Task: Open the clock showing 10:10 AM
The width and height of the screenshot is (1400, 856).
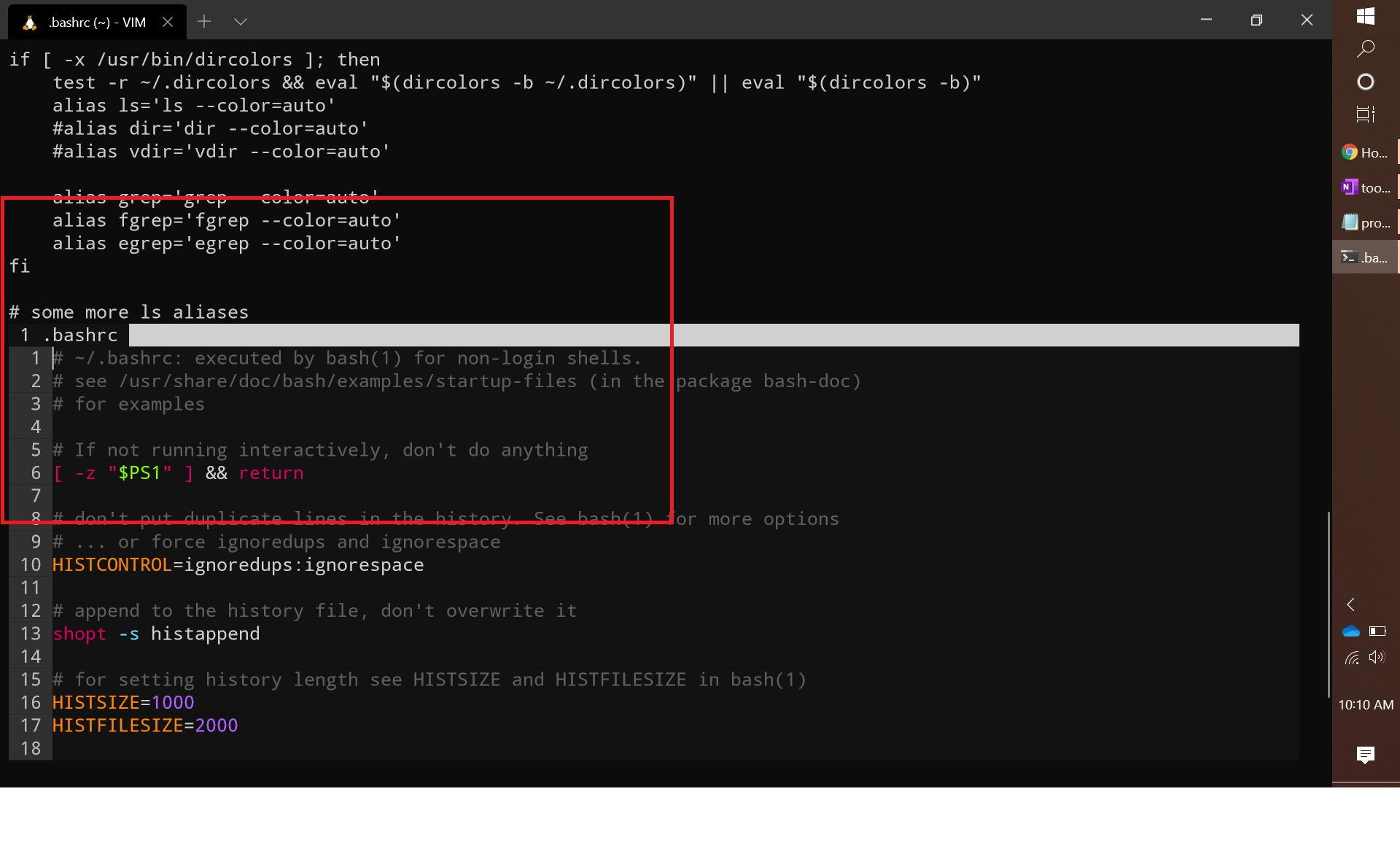Action: [x=1365, y=704]
